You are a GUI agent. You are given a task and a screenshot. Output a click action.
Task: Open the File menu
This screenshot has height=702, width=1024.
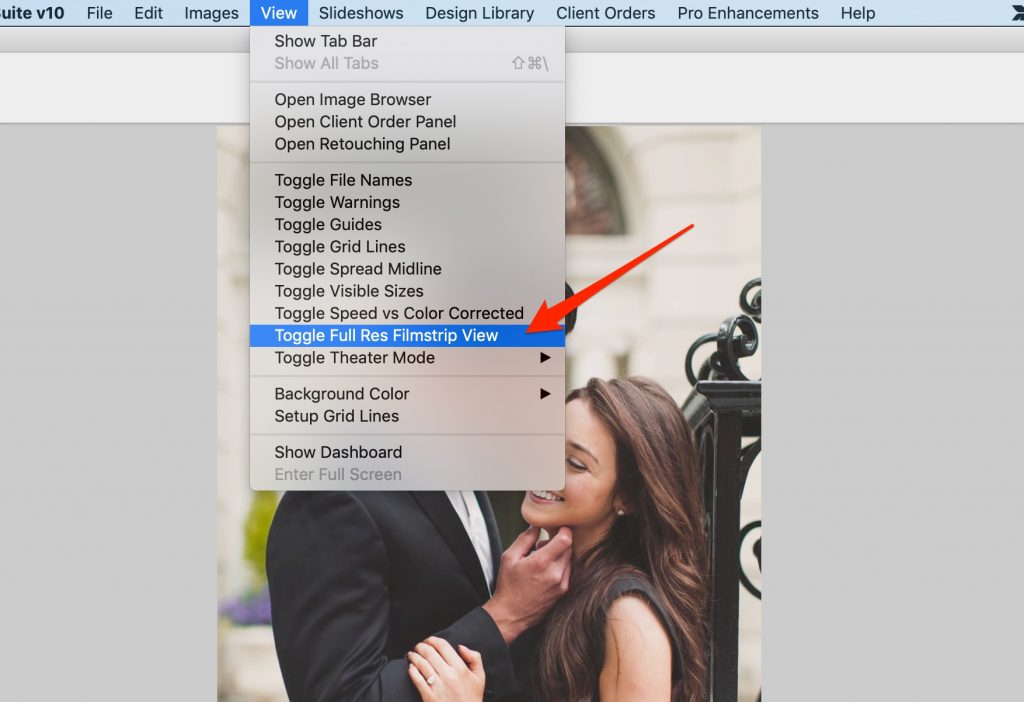99,13
